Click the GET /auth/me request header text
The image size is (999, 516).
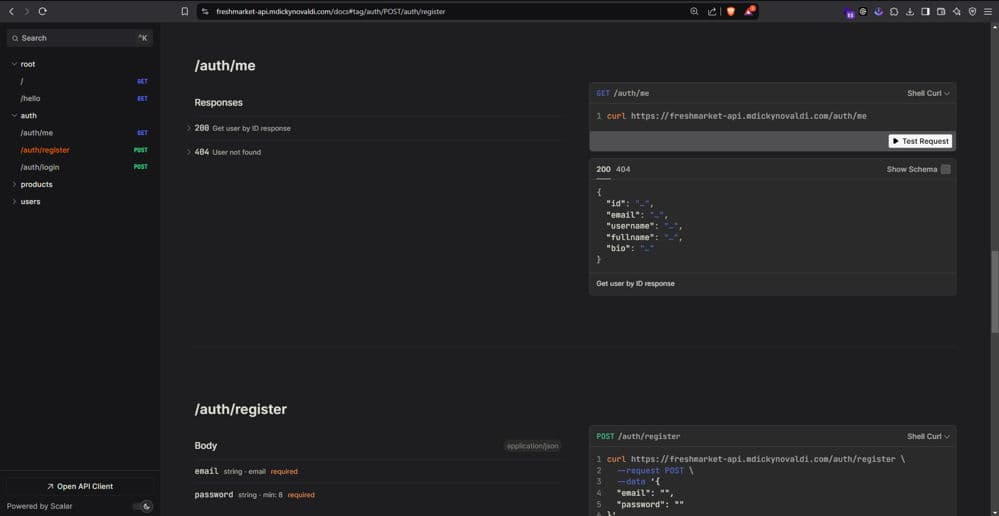pos(622,94)
